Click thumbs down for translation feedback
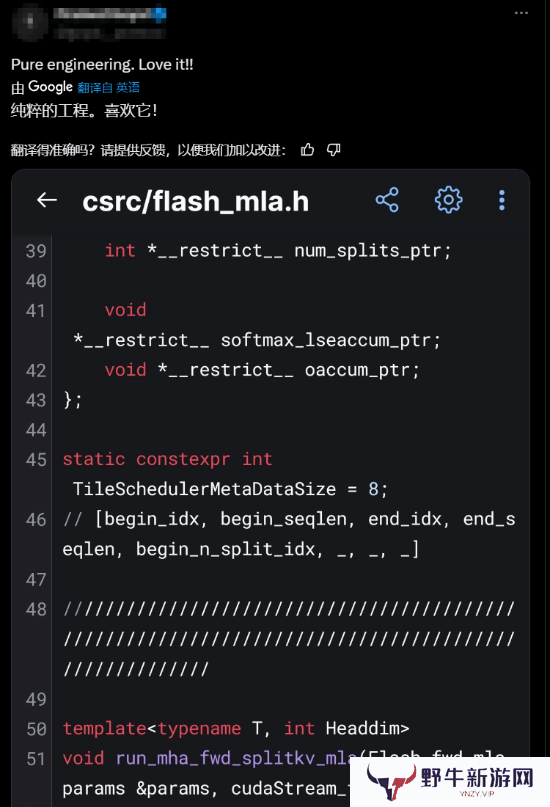The width and height of the screenshot is (550, 807). pos(334,150)
